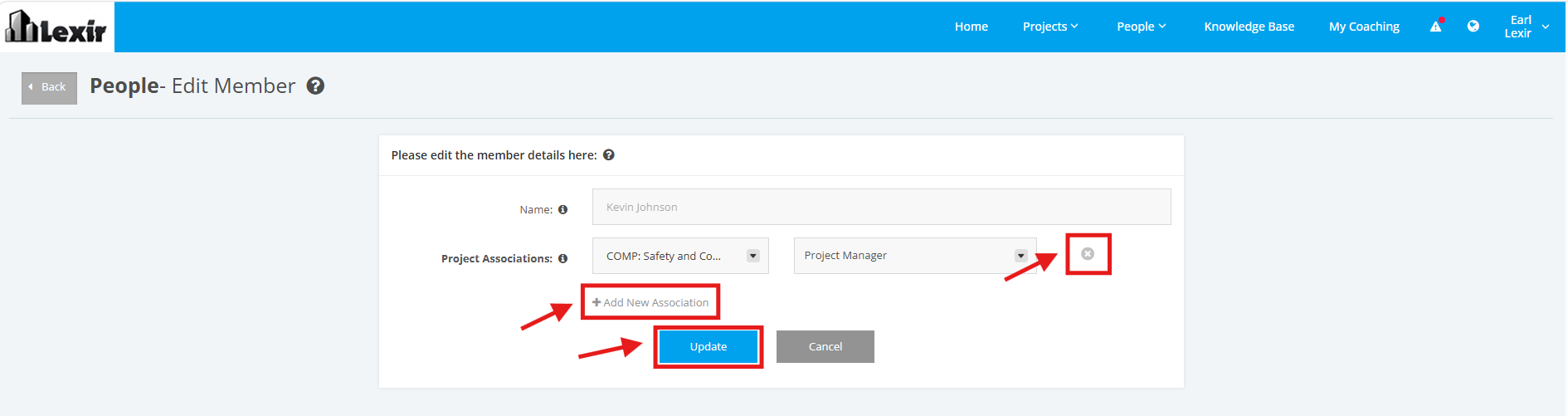Click 'Please edit the member details here:' text
The width and height of the screenshot is (1568, 416).
point(494,155)
